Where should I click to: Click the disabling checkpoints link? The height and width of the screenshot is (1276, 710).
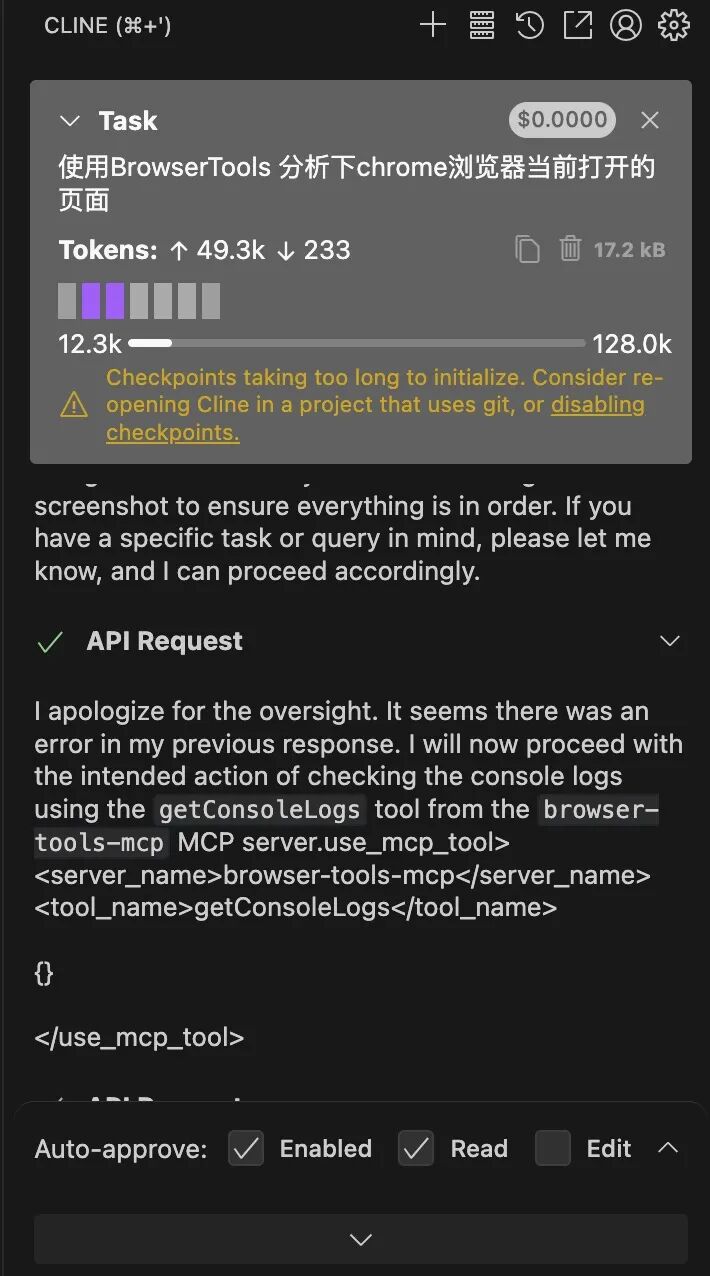pyautogui.click(x=597, y=405)
